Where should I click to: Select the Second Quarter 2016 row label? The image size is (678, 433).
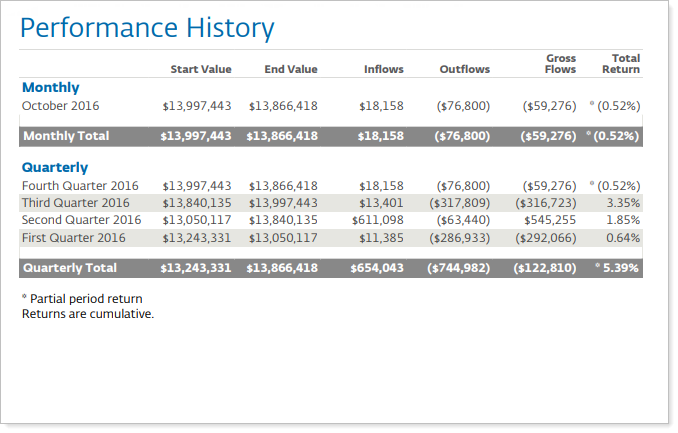[81, 220]
